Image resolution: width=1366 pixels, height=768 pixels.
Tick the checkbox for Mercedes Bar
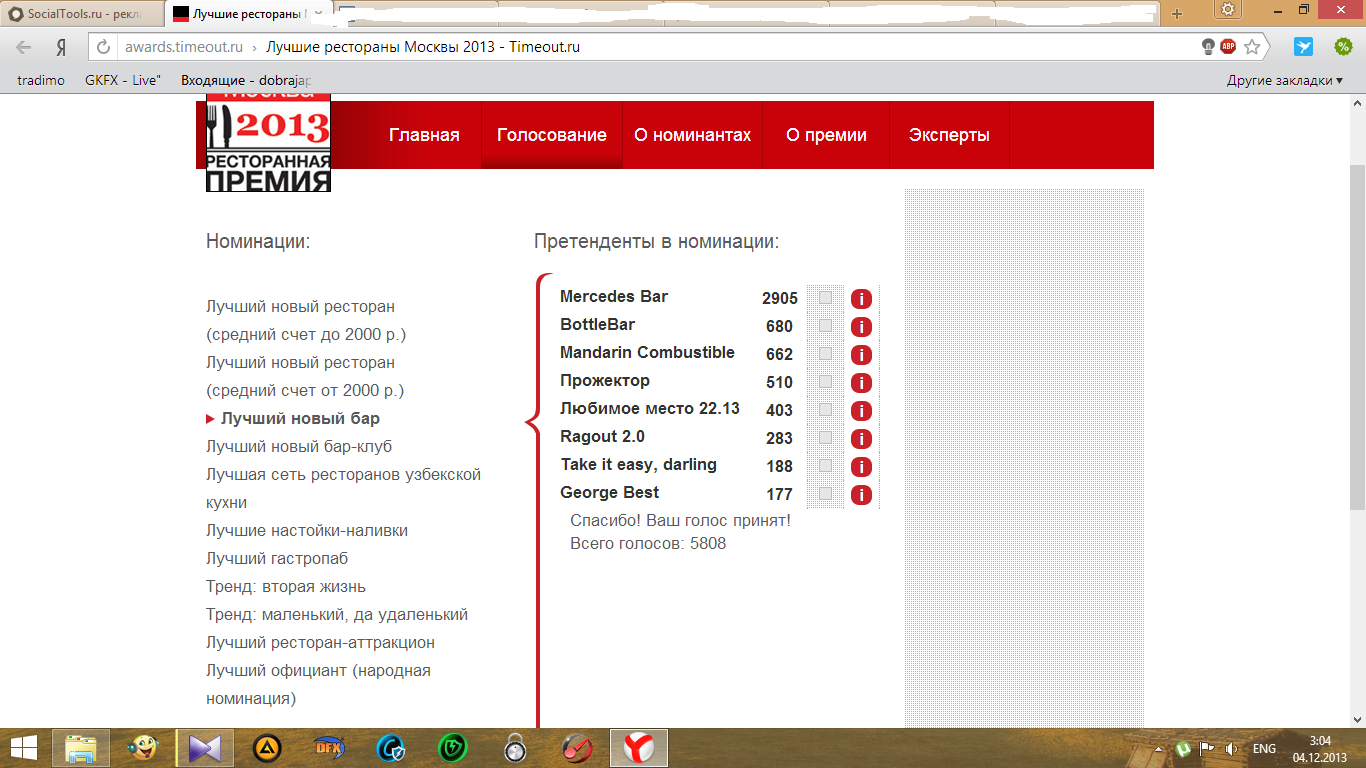tap(826, 298)
